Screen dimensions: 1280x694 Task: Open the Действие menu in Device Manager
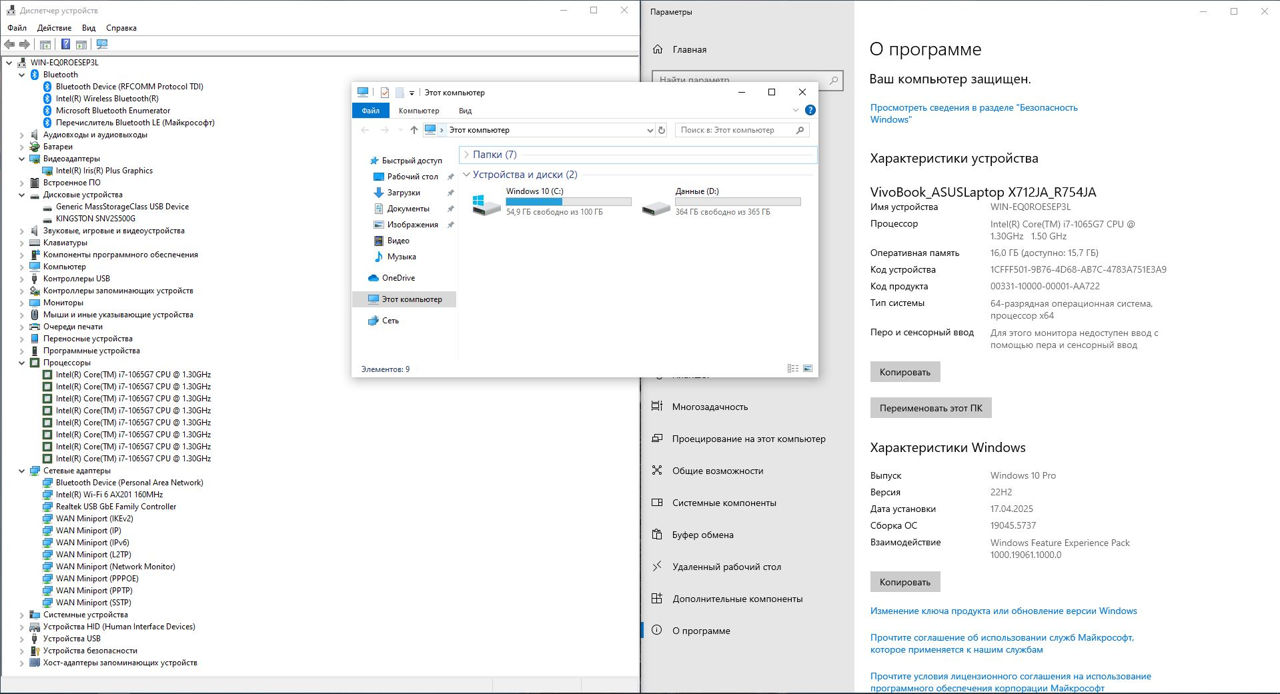pos(54,28)
